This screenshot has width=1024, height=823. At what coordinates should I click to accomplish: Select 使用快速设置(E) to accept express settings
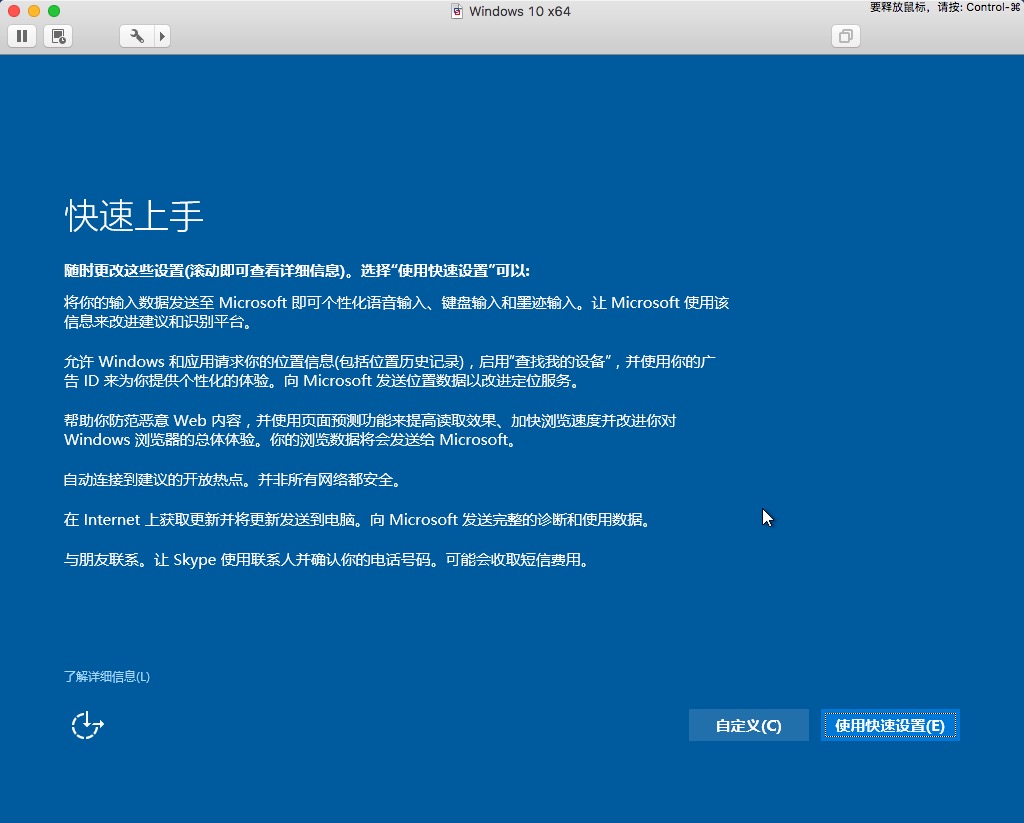click(x=889, y=725)
